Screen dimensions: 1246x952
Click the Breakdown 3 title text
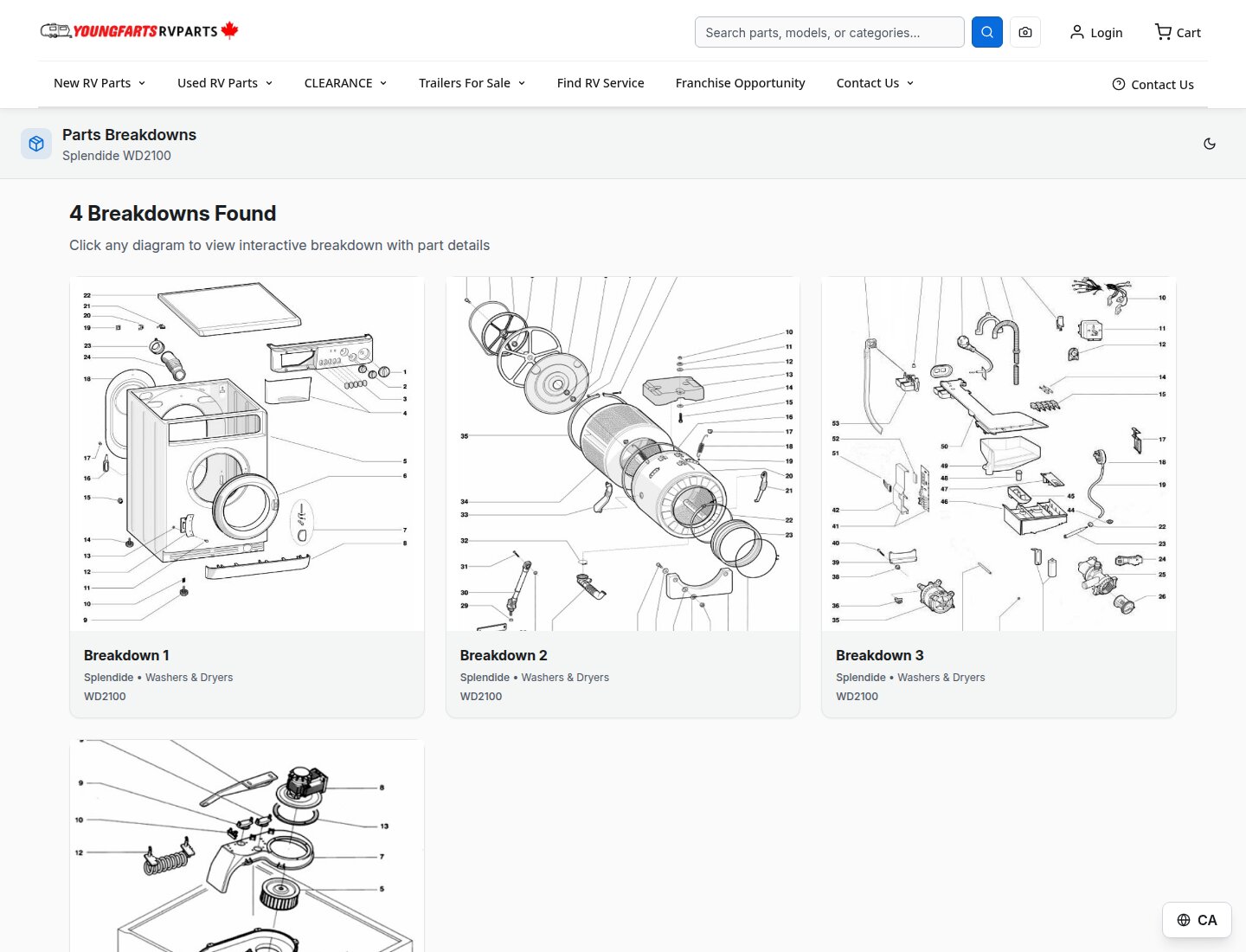(x=880, y=655)
